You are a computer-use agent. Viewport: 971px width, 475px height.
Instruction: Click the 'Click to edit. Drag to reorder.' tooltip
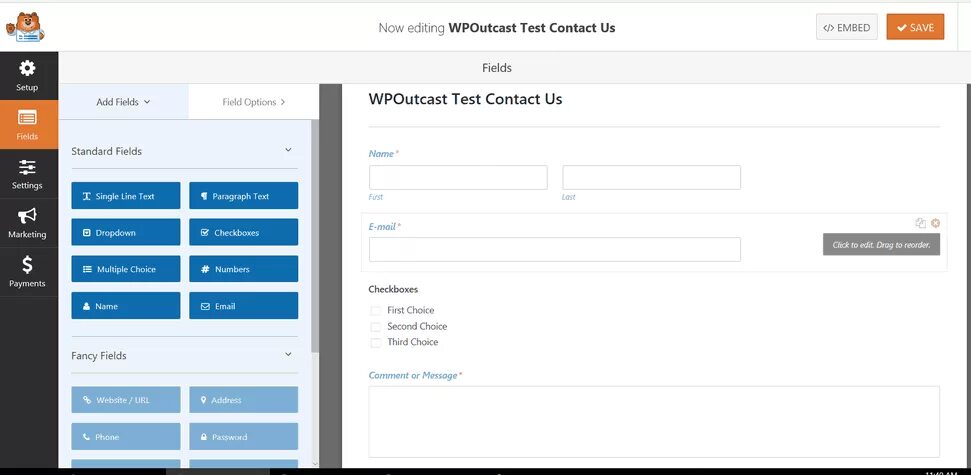click(x=881, y=245)
